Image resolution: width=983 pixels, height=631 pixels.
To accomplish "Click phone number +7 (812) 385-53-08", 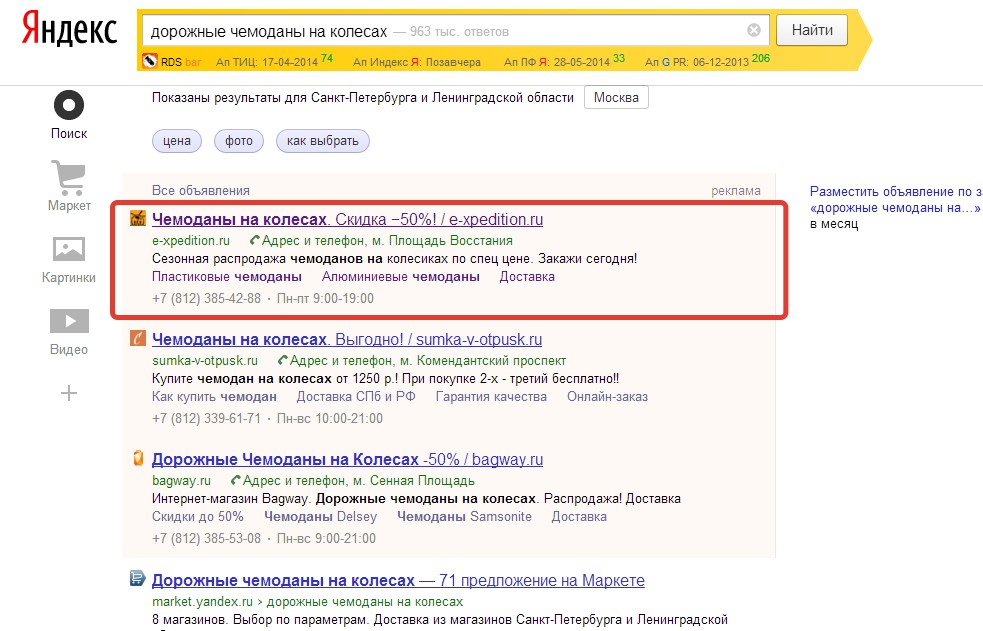I will coord(206,538).
